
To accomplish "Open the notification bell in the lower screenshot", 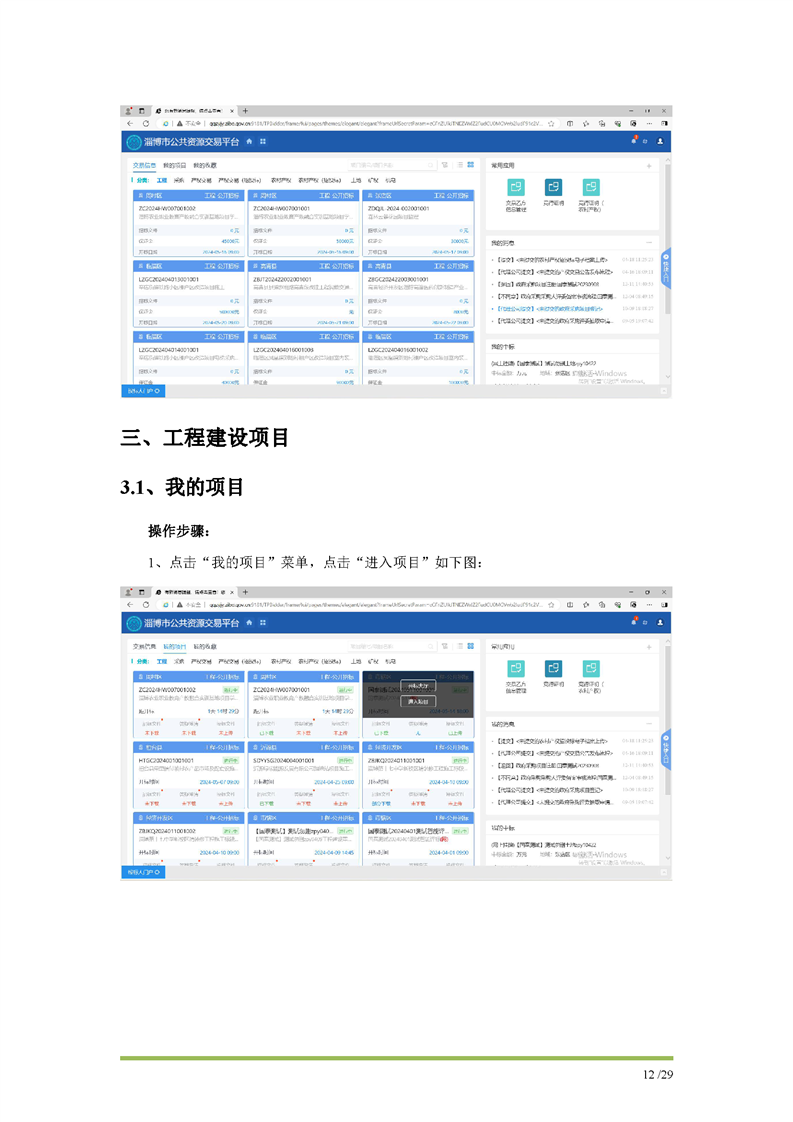I will click(633, 621).
